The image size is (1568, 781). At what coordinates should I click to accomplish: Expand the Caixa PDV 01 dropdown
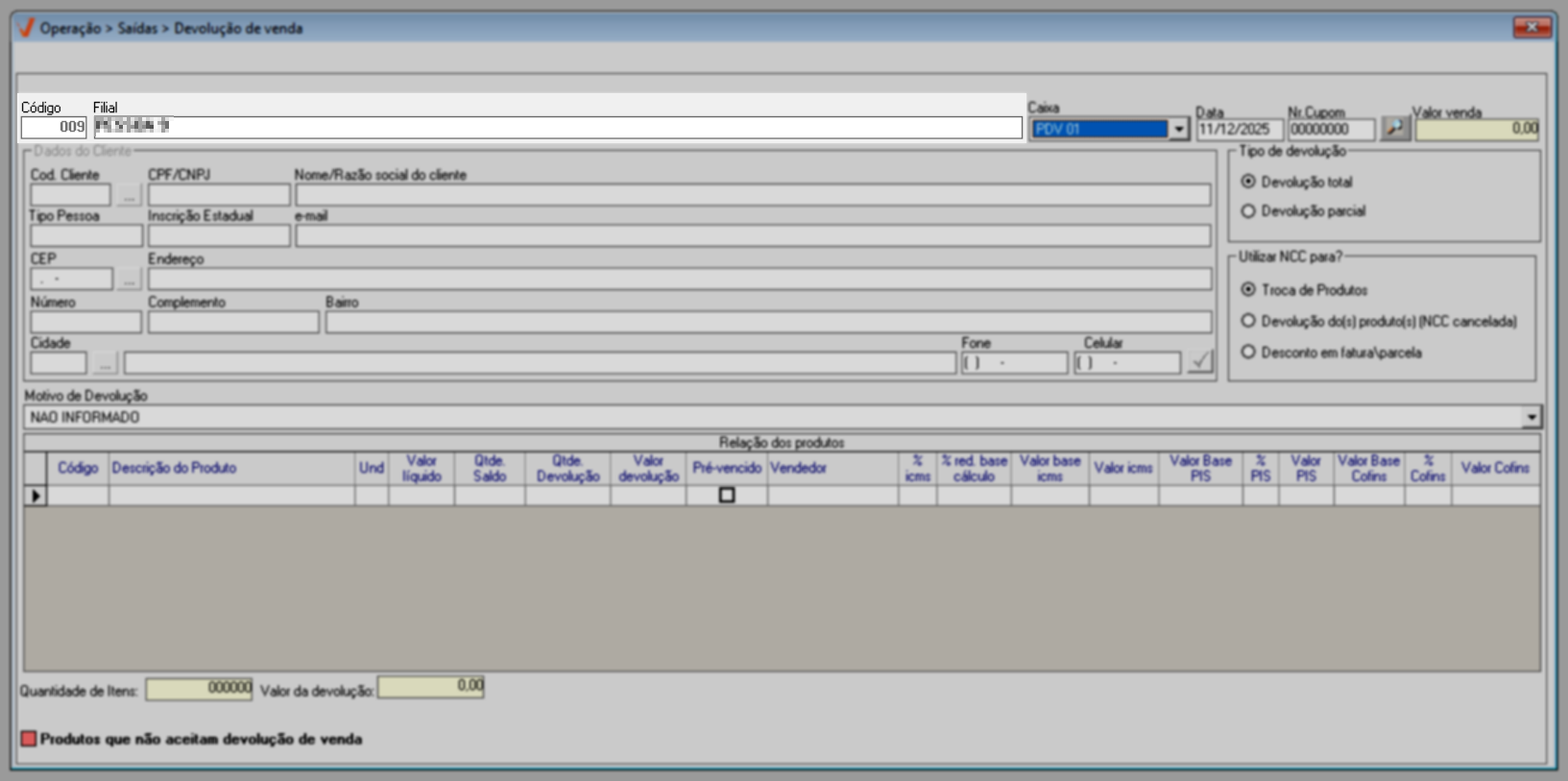click(1179, 129)
